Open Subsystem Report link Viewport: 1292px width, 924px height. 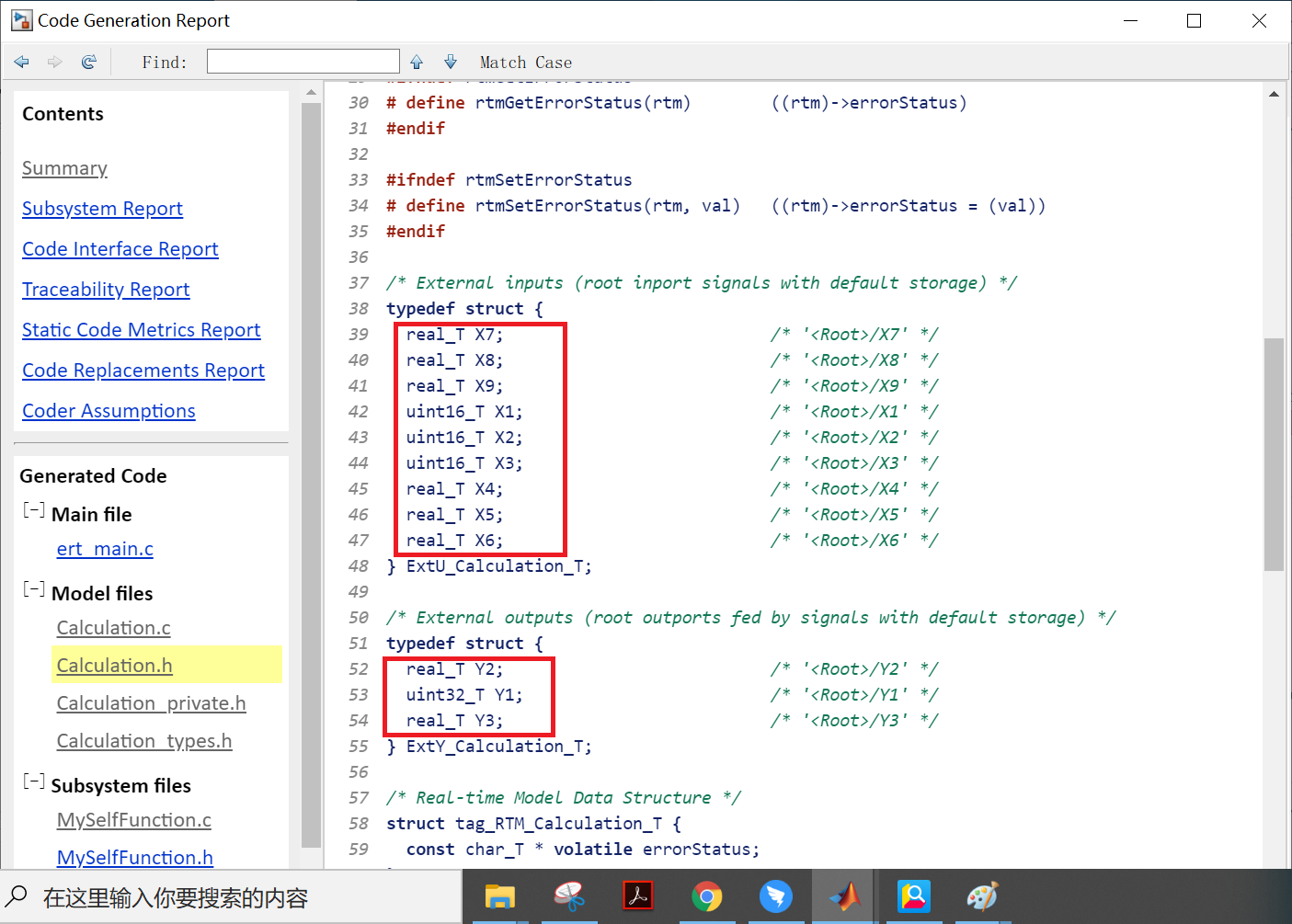102,209
